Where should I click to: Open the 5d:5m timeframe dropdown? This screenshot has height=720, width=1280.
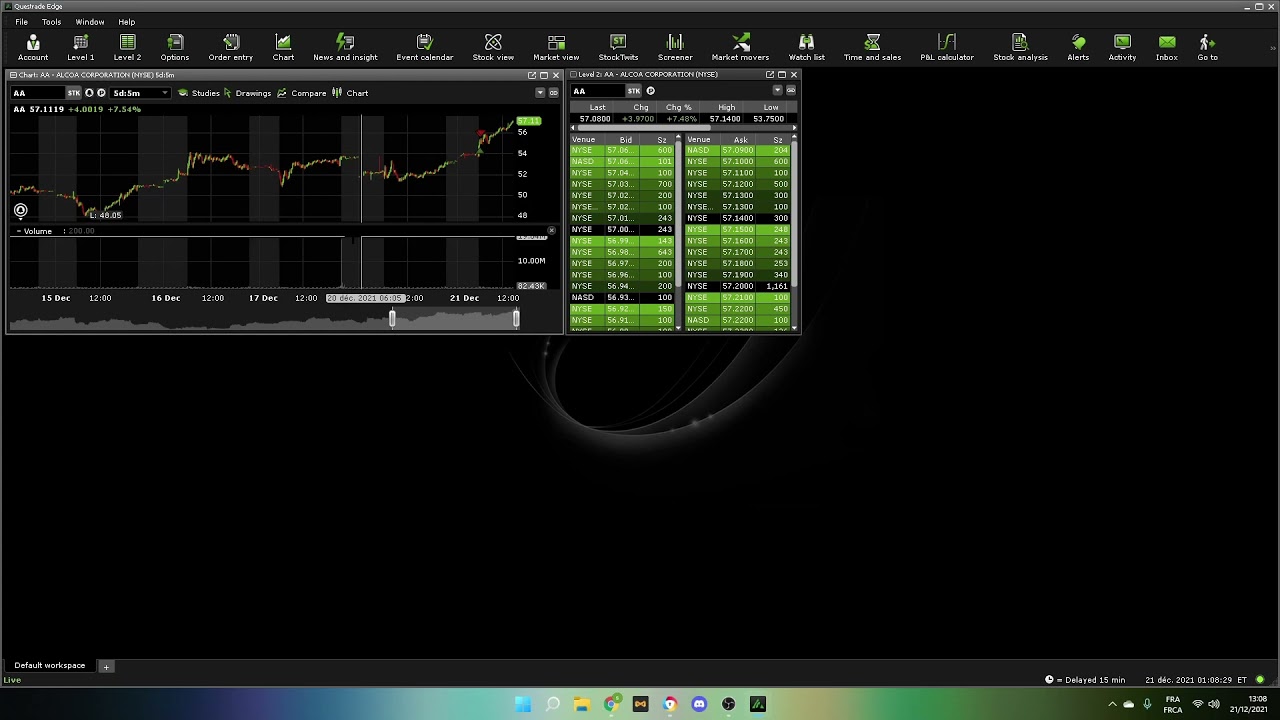140,93
